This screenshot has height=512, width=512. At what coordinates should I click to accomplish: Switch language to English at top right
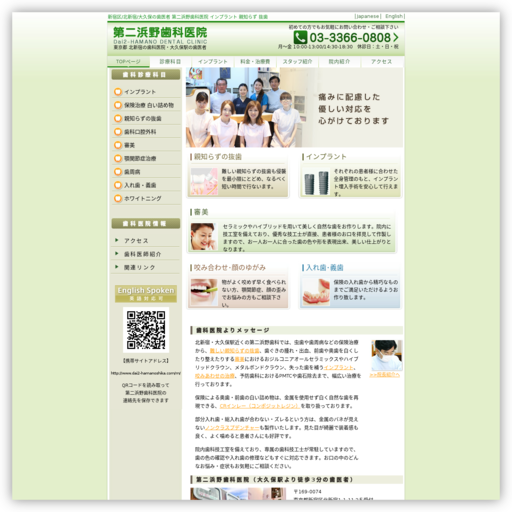[x=394, y=16]
